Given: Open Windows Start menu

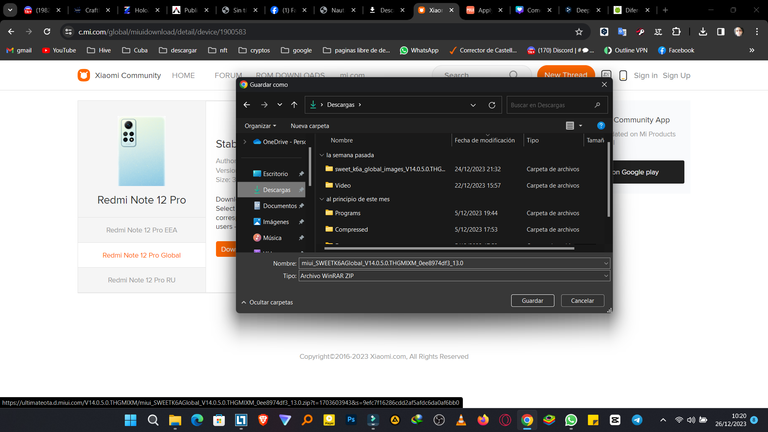Looking at the screenshot, I should (x=131, y=420).
